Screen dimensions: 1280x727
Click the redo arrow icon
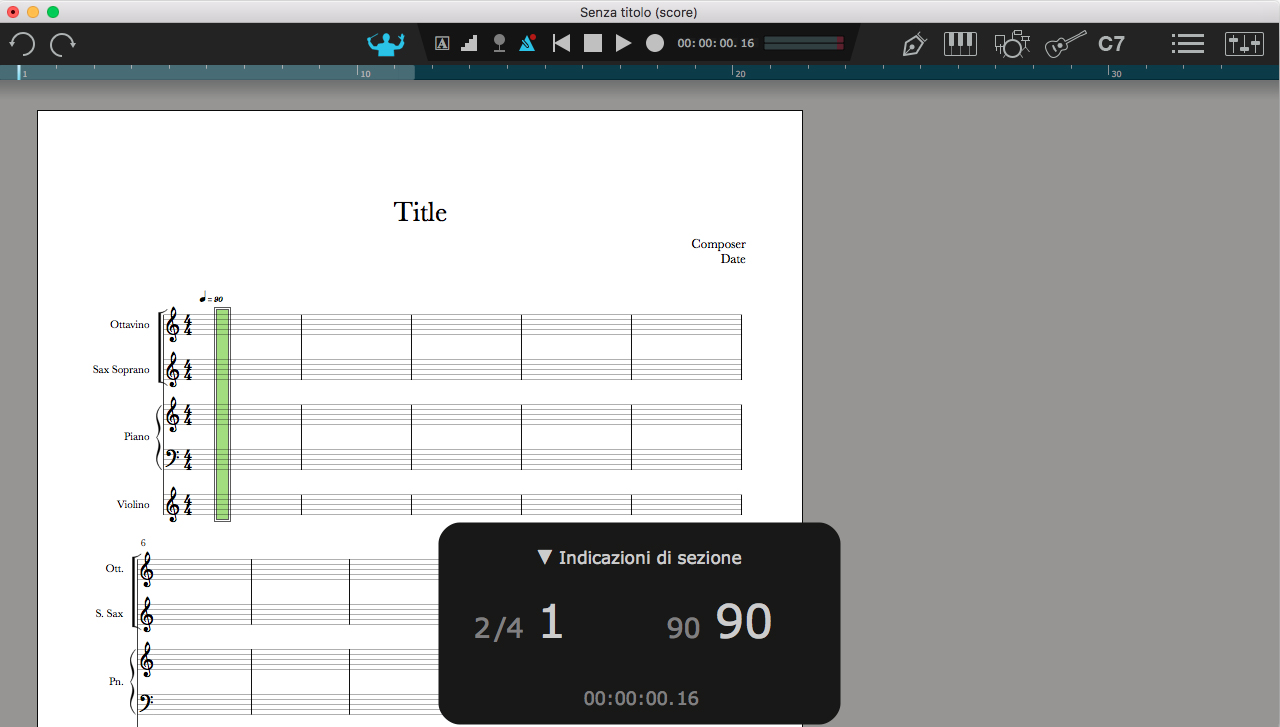63,44
